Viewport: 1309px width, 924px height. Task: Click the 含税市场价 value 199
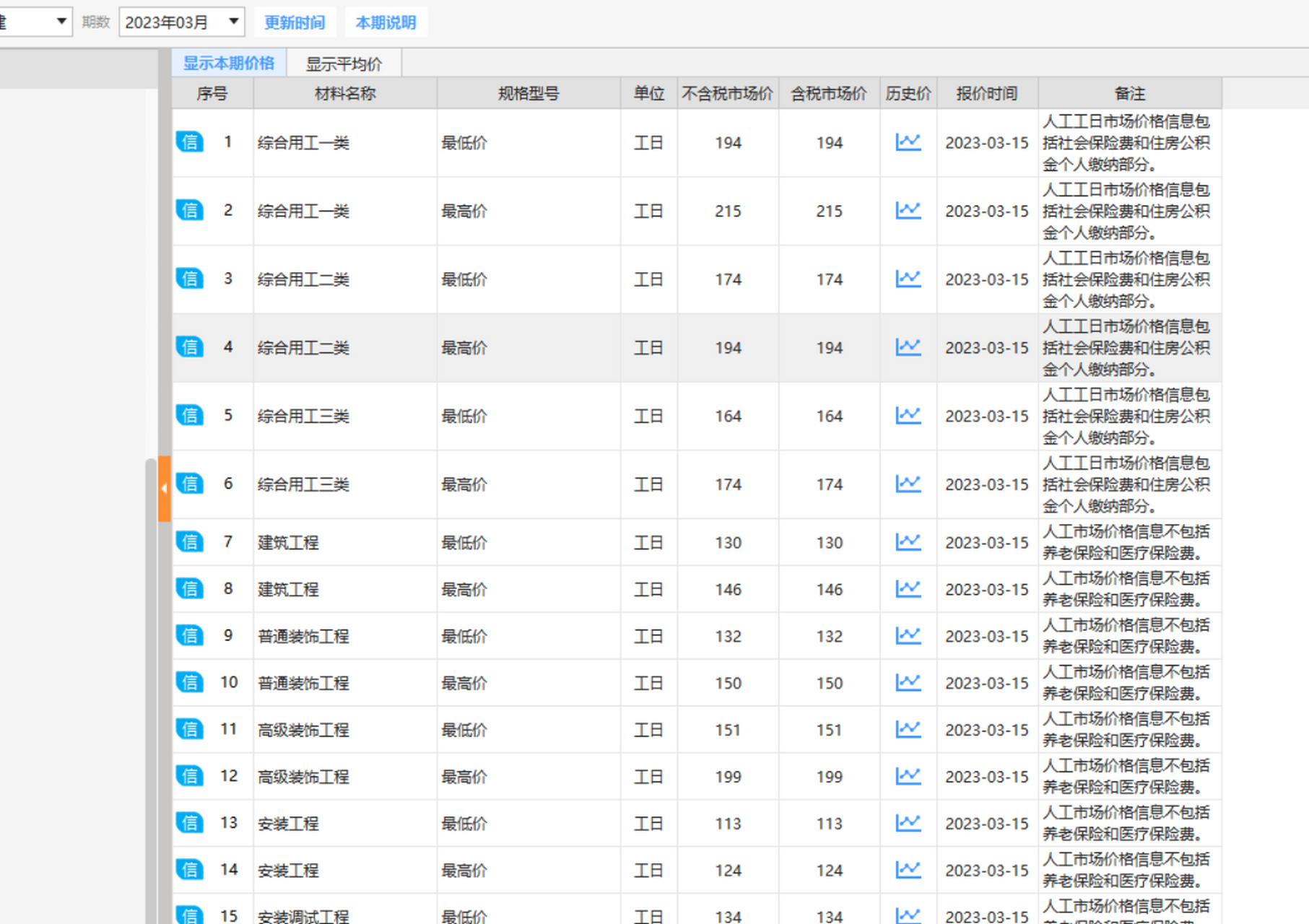pyautogui.click(x=829, y=777)
